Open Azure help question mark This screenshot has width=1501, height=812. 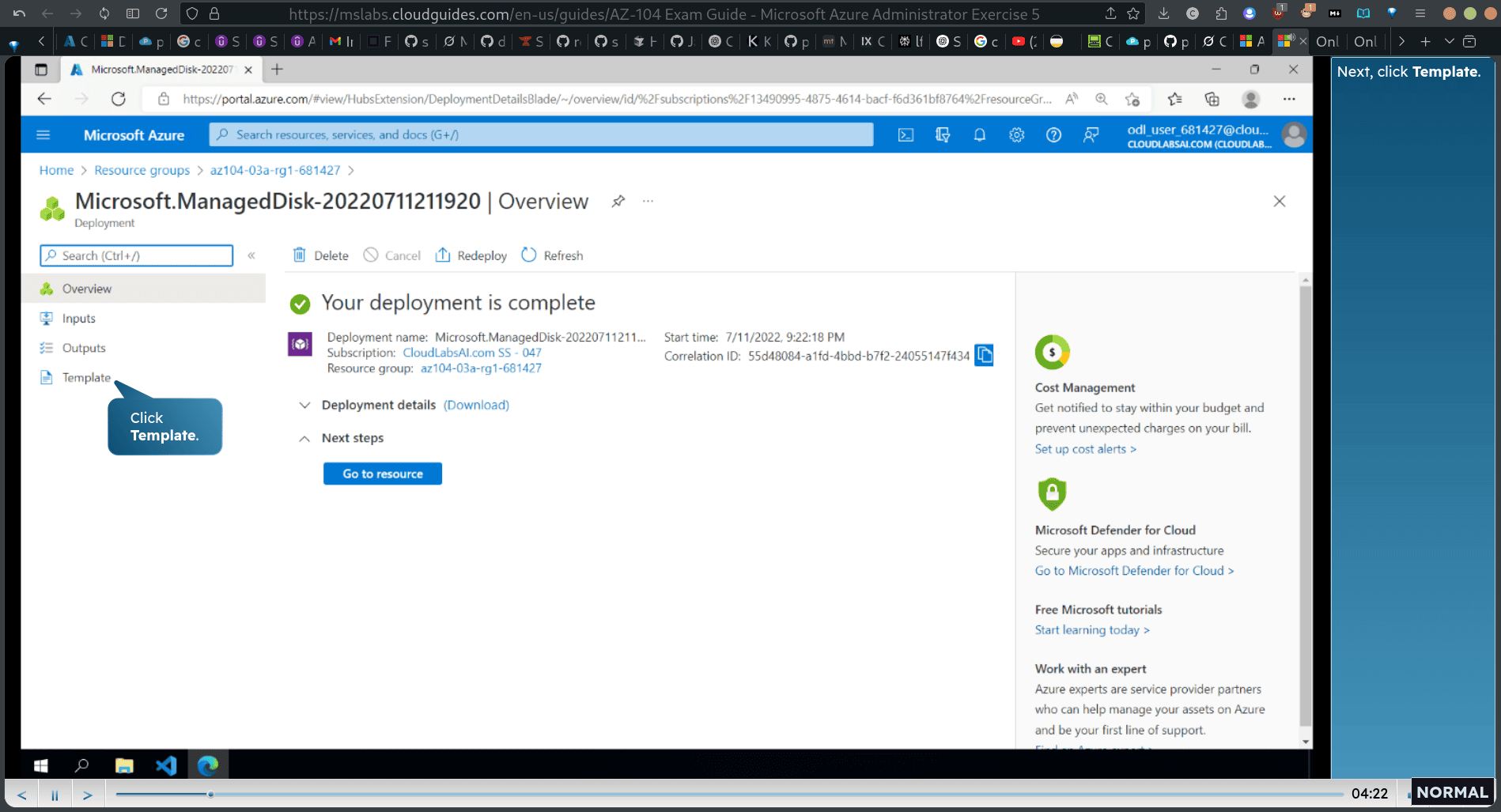pos(1053,135)
